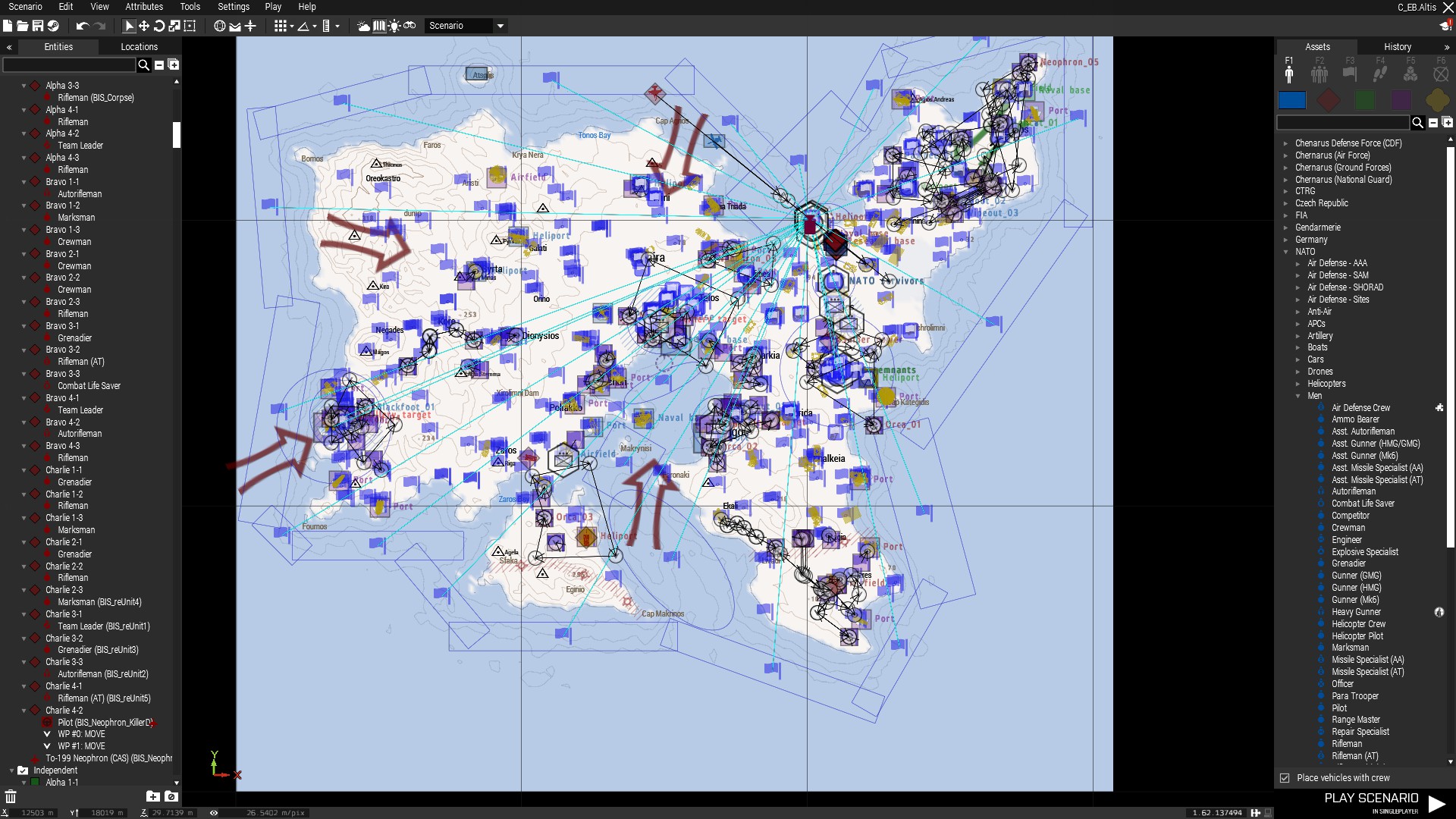The width and height of the screenshot is (1456, 819).
Task: Open the Waypoints (F4) asset category
Action: click(x=1379, y=74)
